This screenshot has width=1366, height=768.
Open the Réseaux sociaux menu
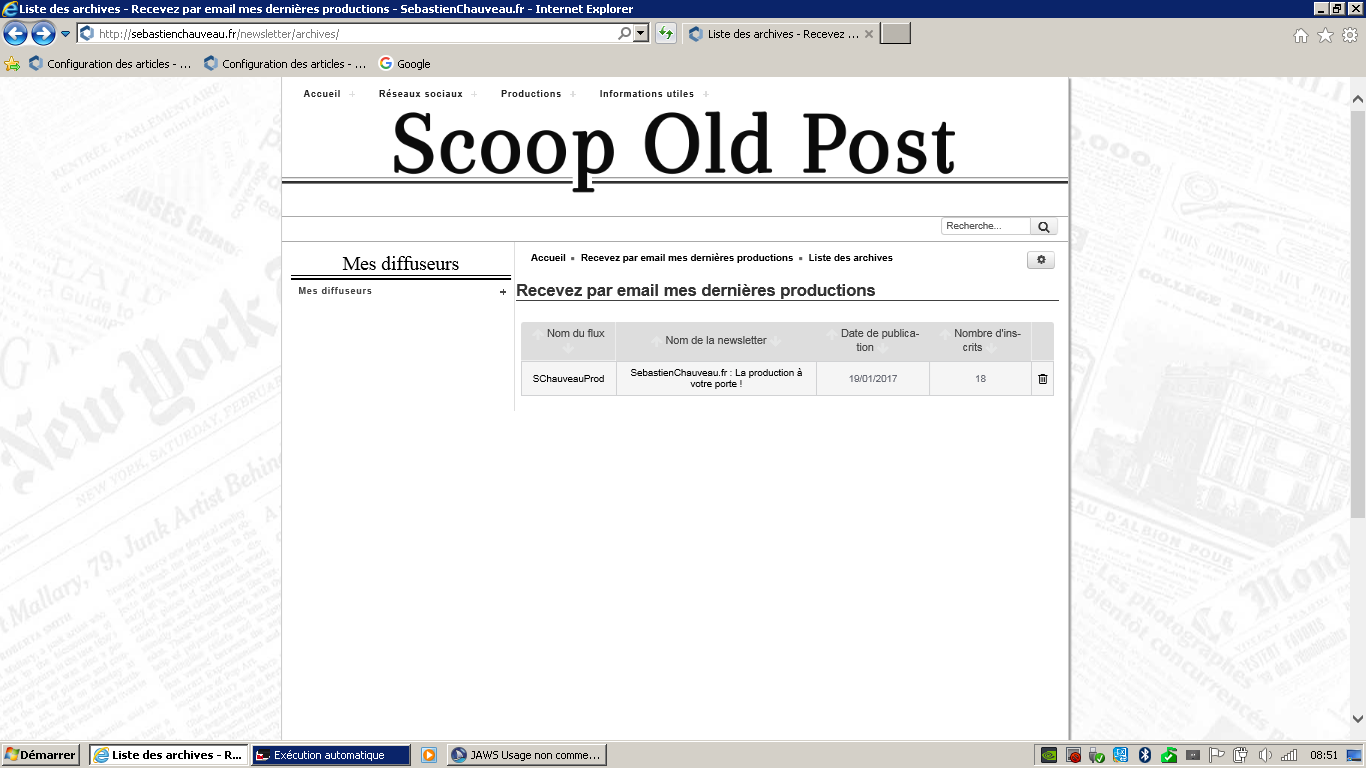click(420, 94)
